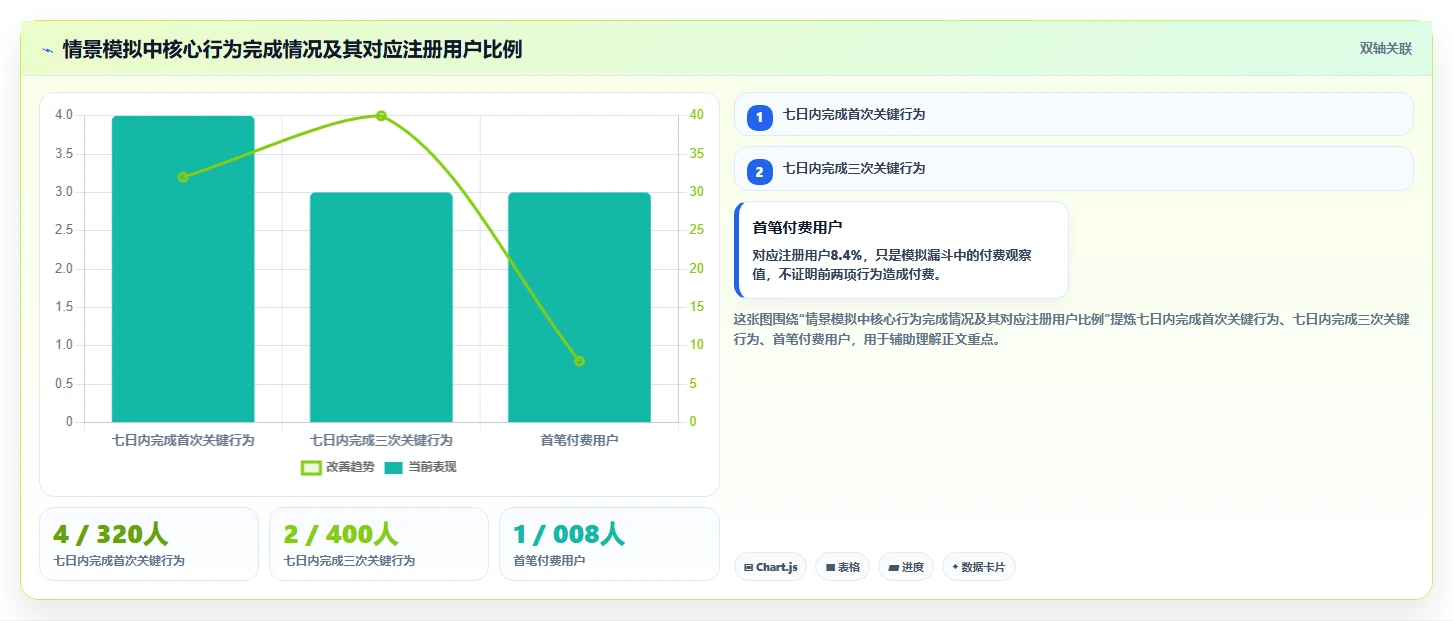Viewport: 1453px width, 621px height.
Task: Click the lightning icon beside the chart title
Action: pyautogui.click(x=47, y=50)
